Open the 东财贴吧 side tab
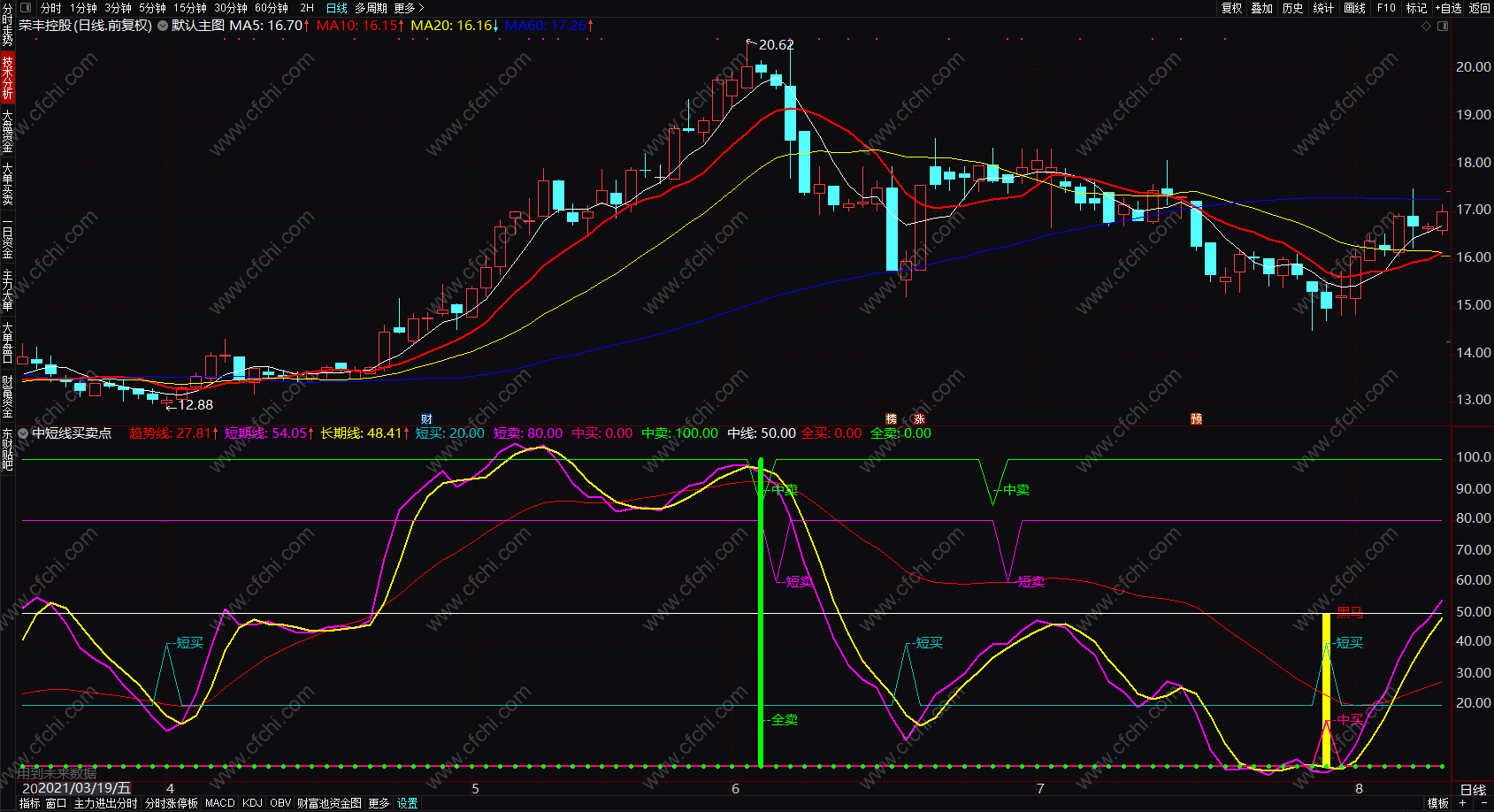1494x812 pixels. (x=7, y=449)
